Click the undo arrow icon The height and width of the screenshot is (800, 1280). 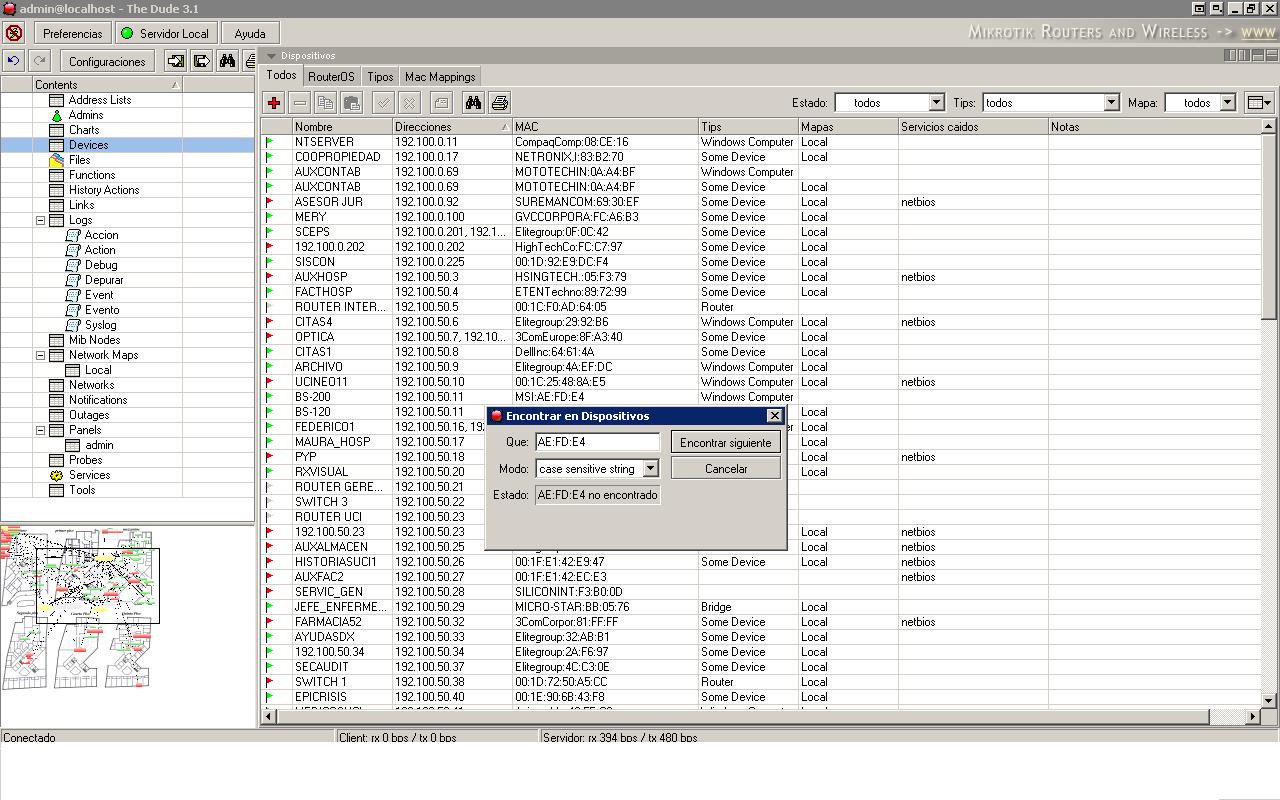[x=13, y=61]
